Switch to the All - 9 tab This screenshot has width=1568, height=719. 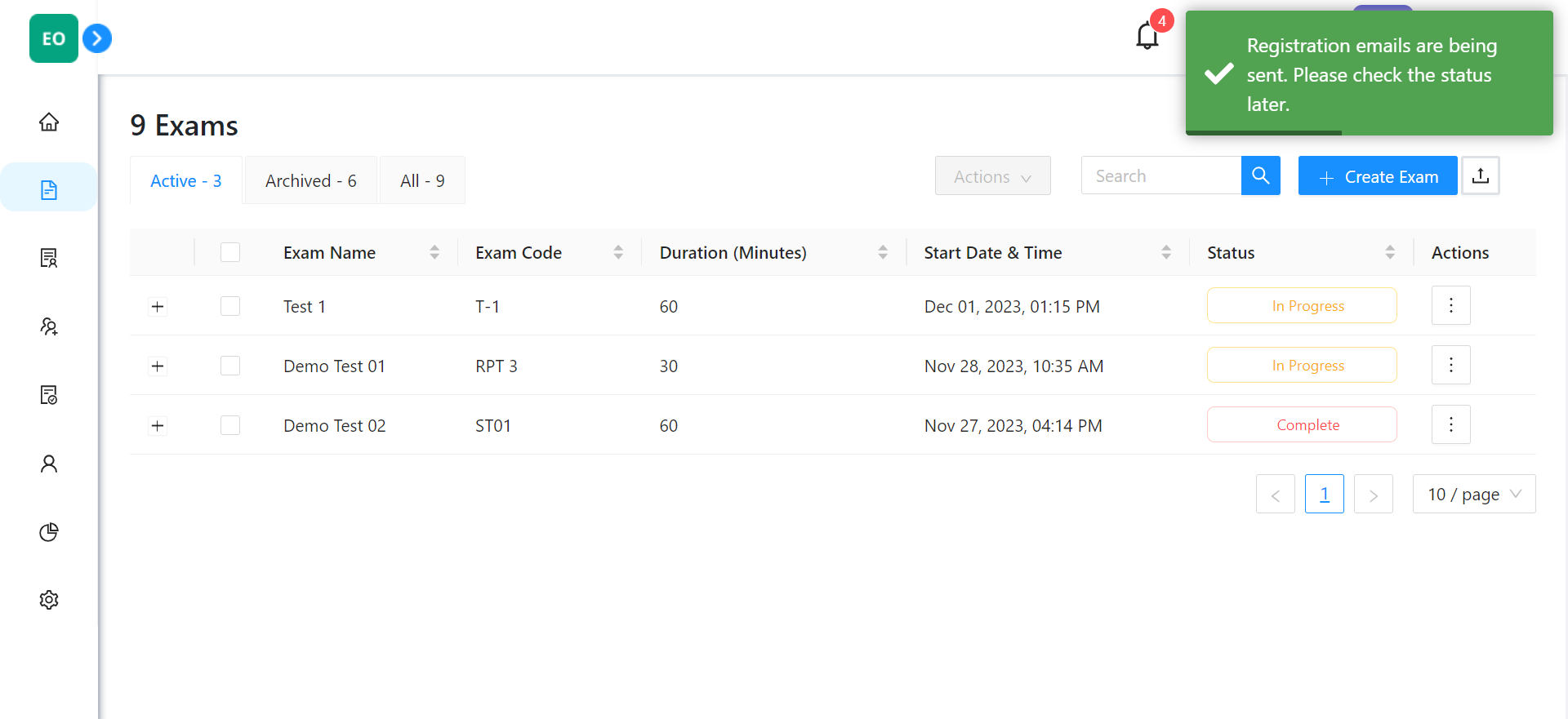click(422, 180)
